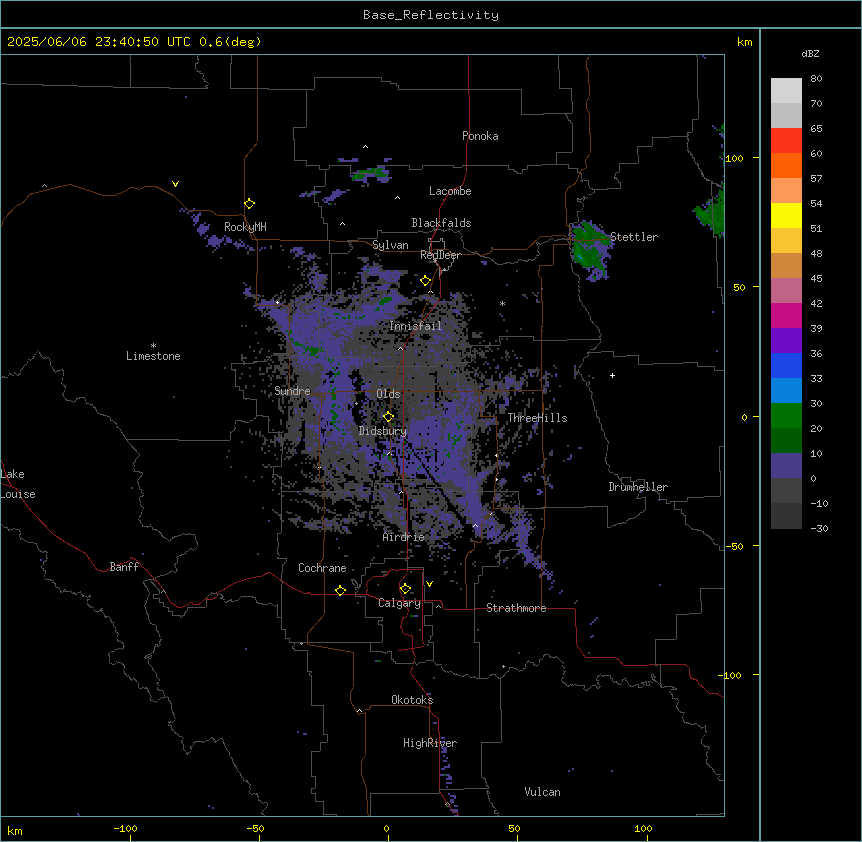Viewport: 862px width, 842px height.
Task: Click the 45 value on the dBZ scale
Action: click(816, 279)
